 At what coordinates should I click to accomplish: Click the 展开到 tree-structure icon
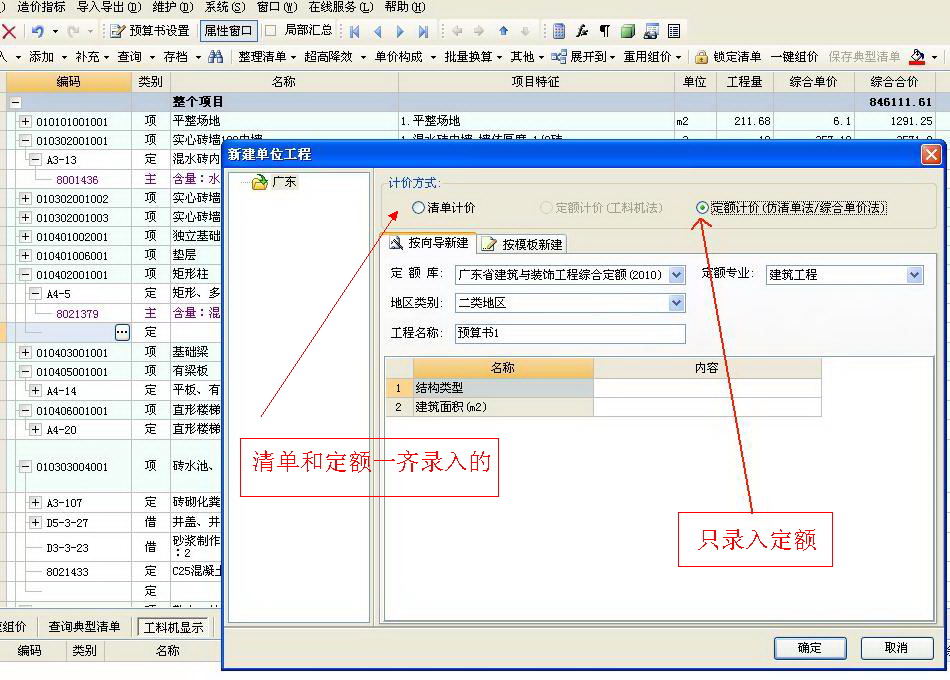coord(559,57)
